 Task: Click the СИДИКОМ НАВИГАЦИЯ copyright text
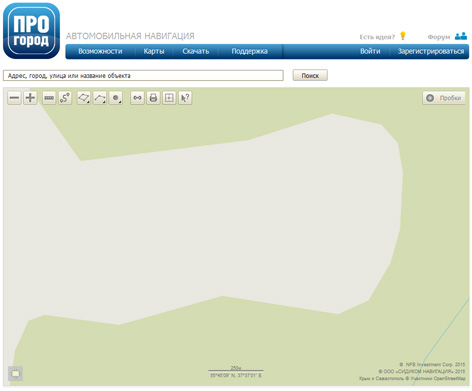click(x=422, y=371)
